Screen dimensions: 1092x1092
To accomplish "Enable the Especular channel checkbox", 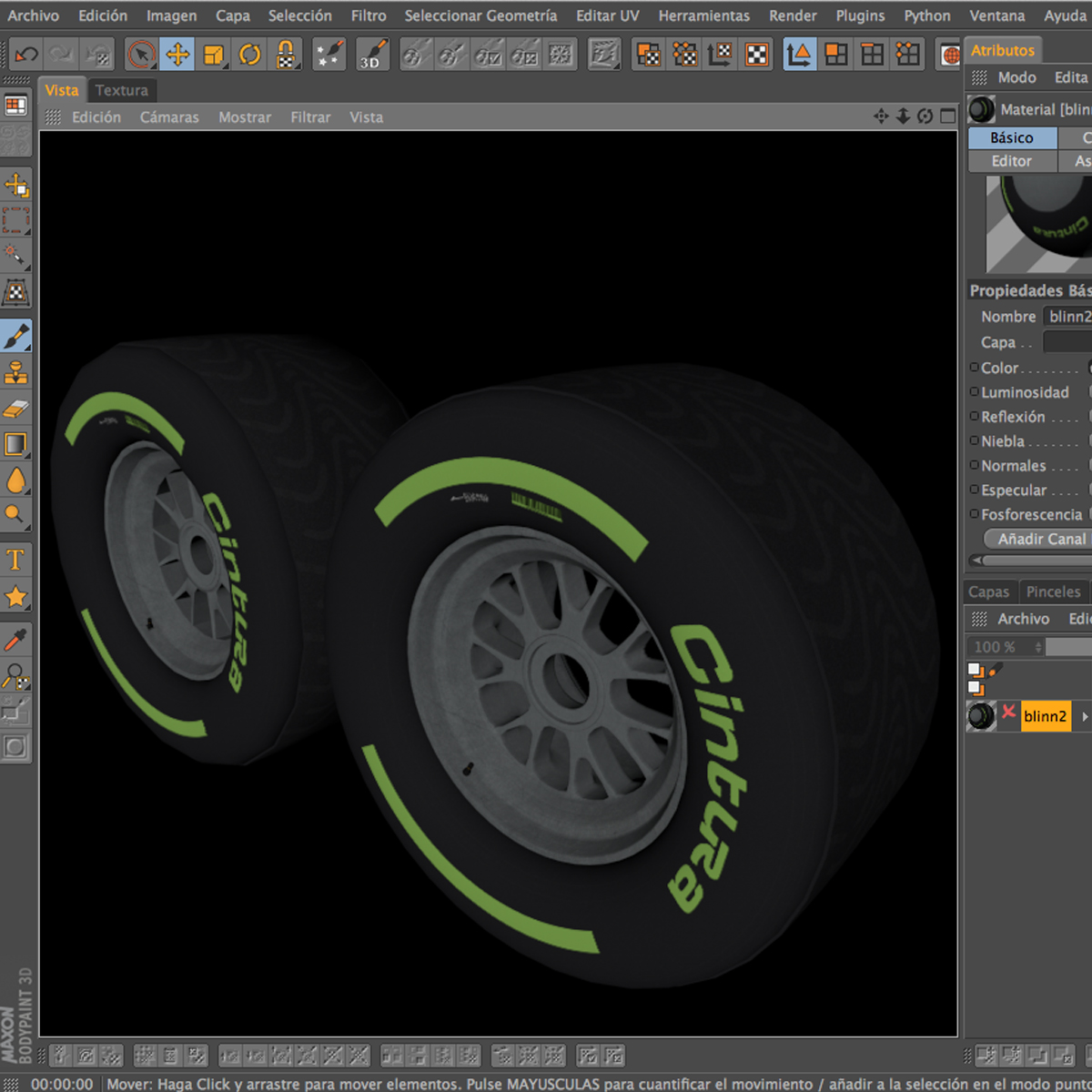I will [x=975, y=490].
